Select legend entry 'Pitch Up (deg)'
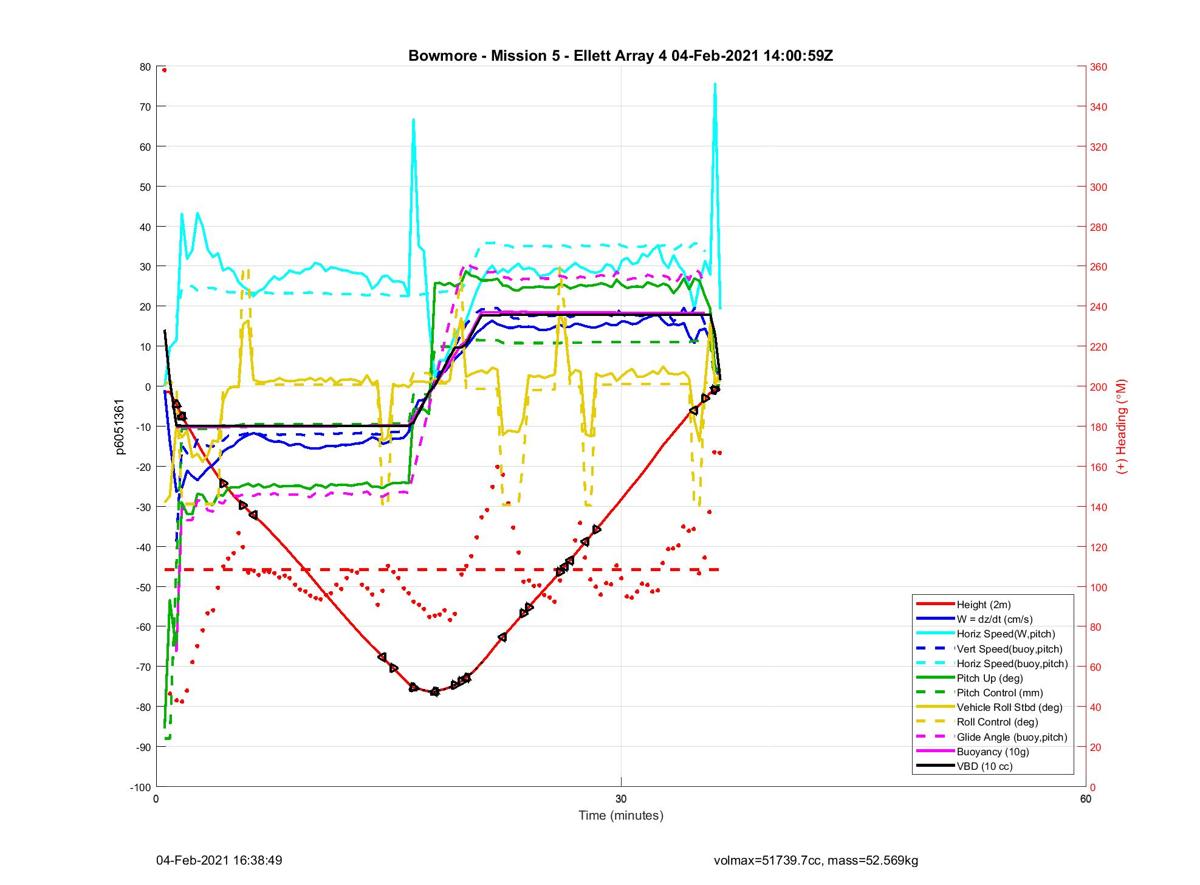 (x=990, y=678)
